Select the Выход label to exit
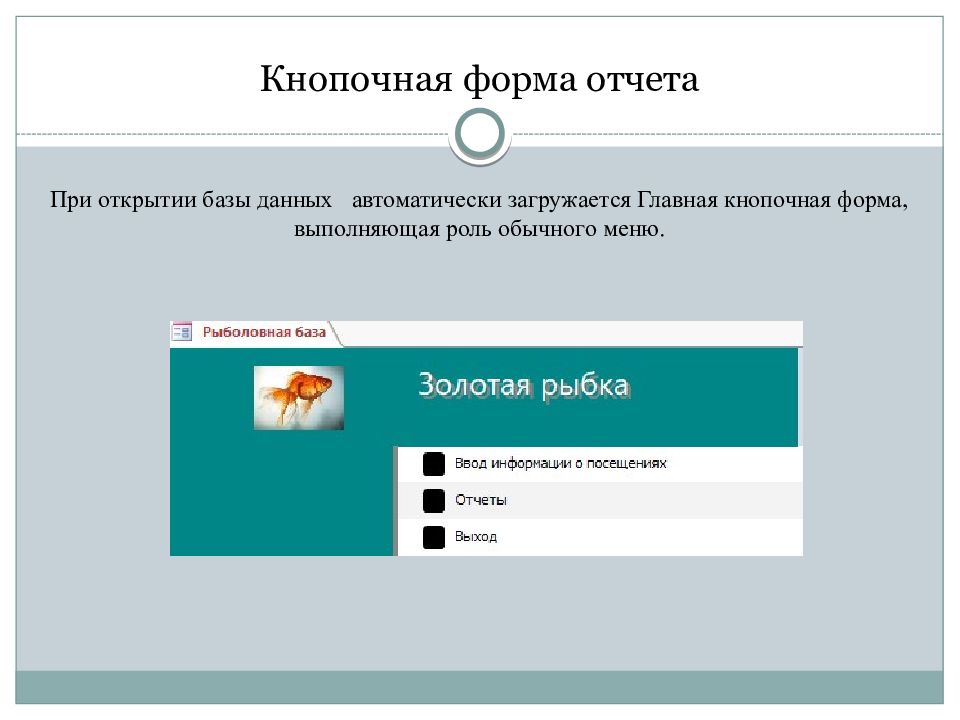This screenshot has width=960, height=720. 476,537
